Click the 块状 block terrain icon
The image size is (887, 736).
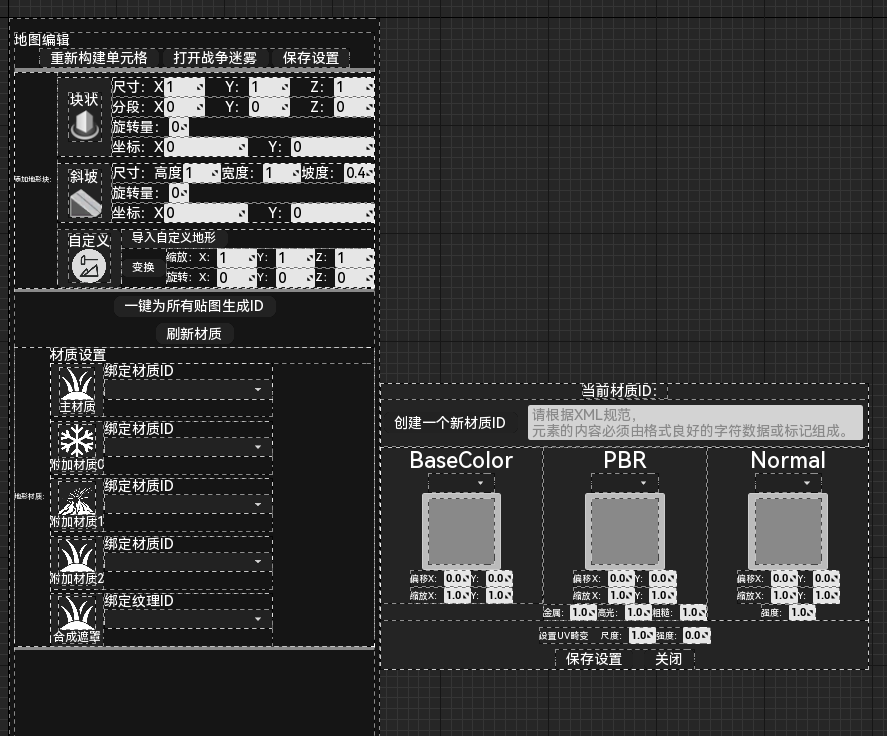(x=84, y=124)
